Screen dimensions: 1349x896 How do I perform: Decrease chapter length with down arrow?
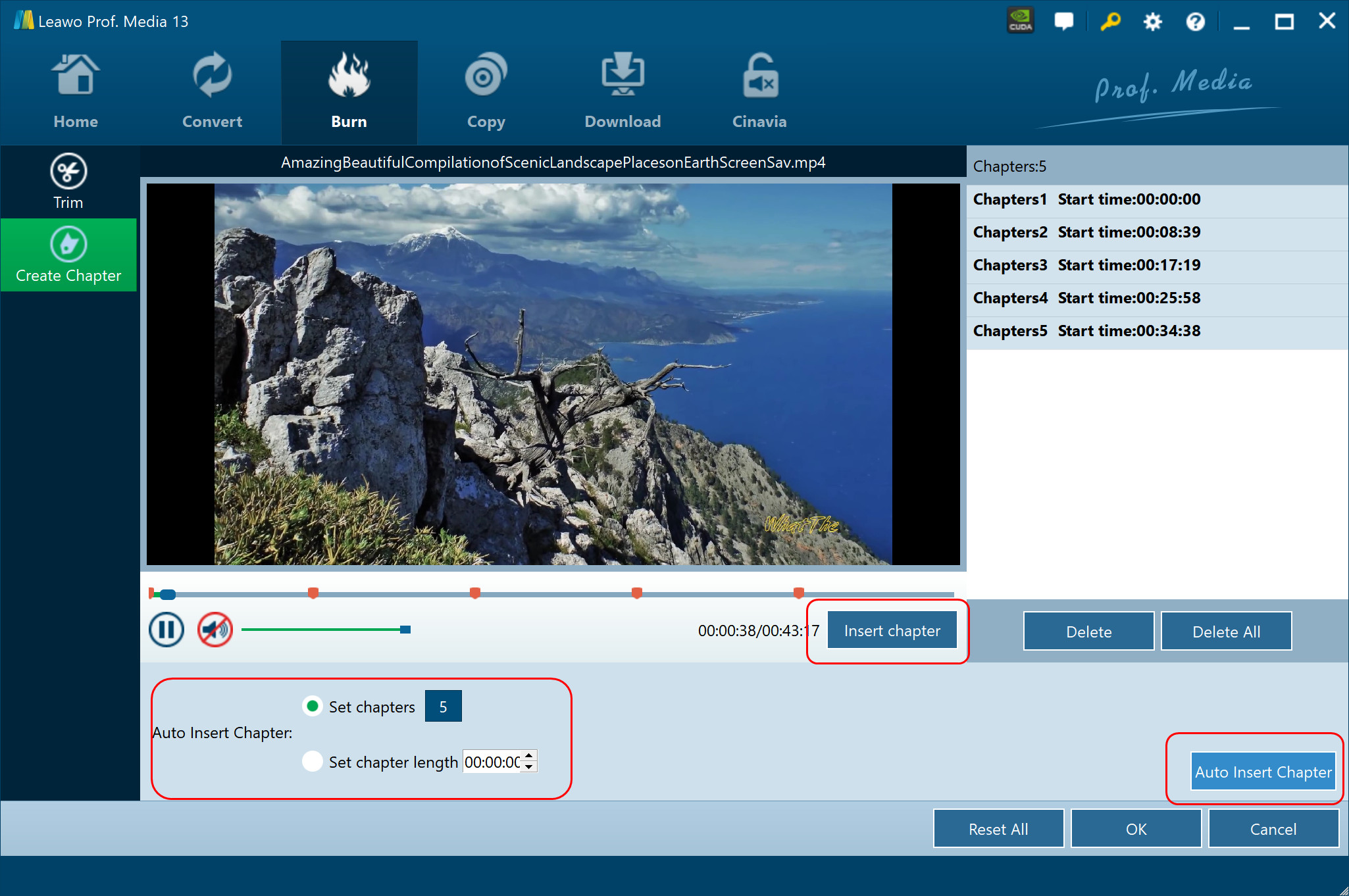click(x=529, y=767)
